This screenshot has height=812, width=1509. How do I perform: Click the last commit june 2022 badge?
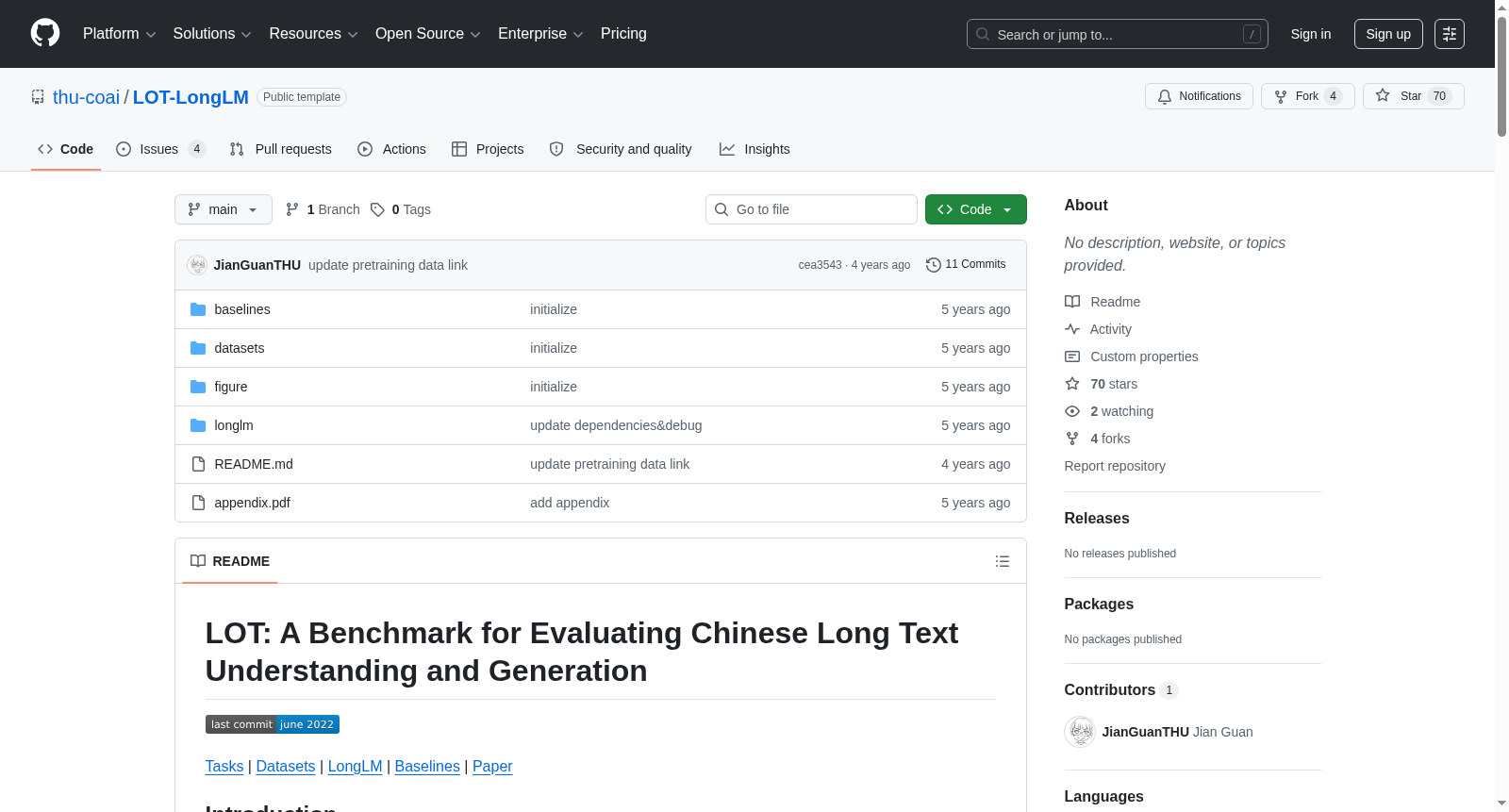click(x=273, y=724)
